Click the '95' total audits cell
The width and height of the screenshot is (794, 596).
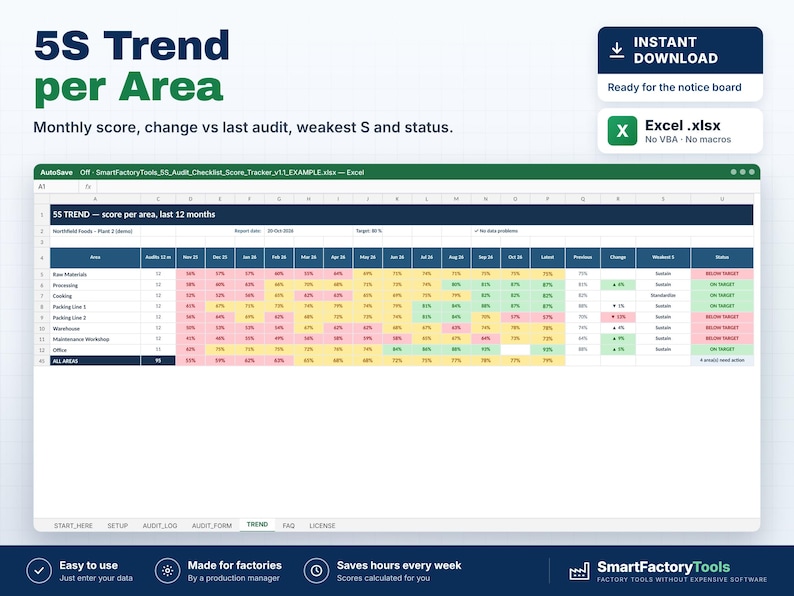click(x=158, y=361)
